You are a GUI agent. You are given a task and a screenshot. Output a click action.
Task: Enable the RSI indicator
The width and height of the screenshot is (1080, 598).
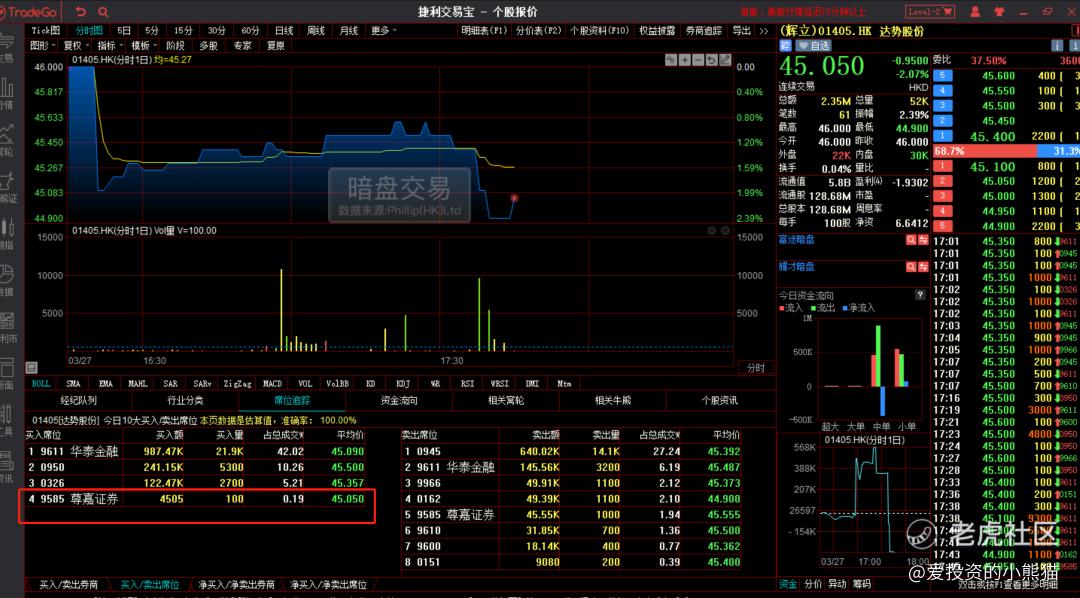(468, 383)
